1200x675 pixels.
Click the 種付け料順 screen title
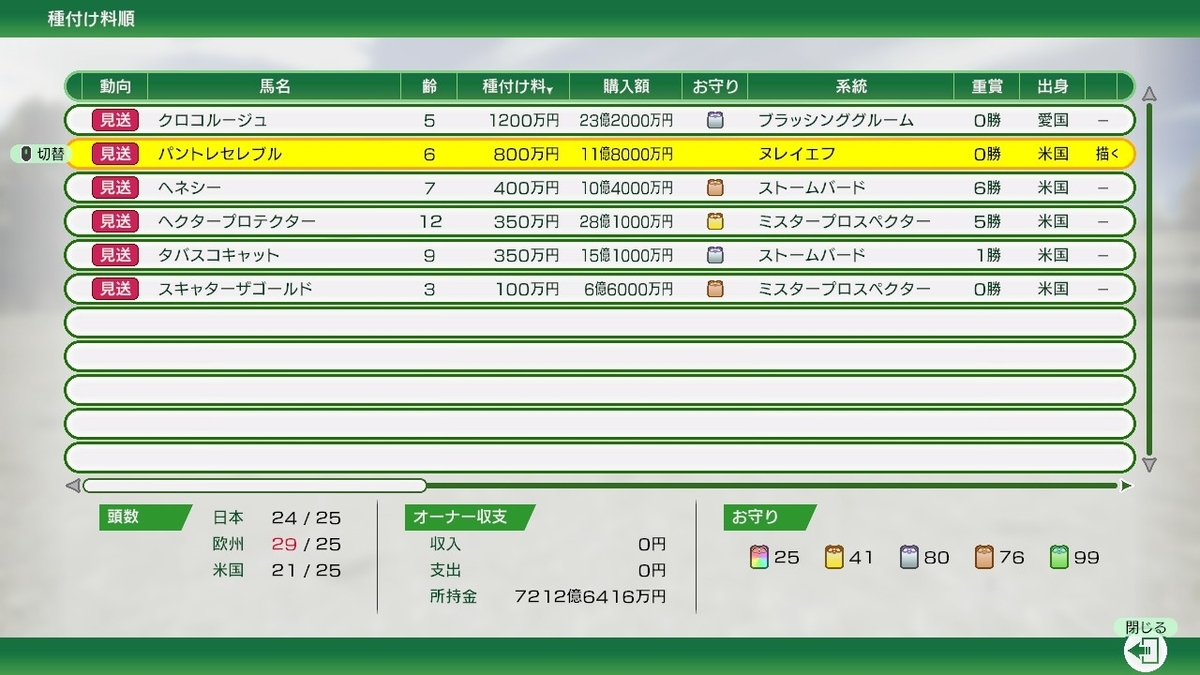(x=91, y=20)
